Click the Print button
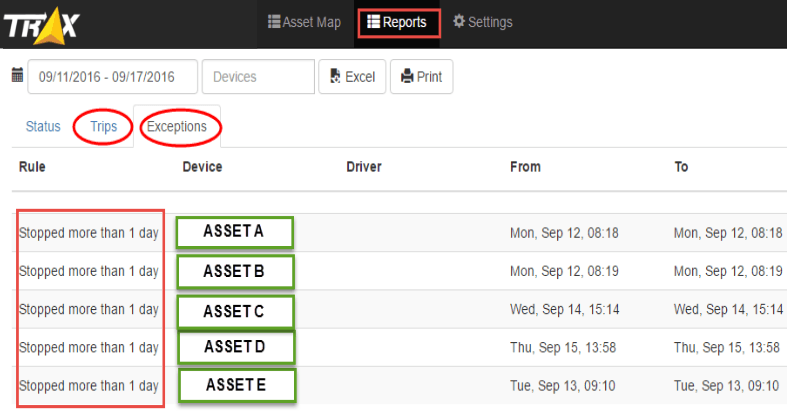The height and width of the screenshot is (418, 787). 422,77
